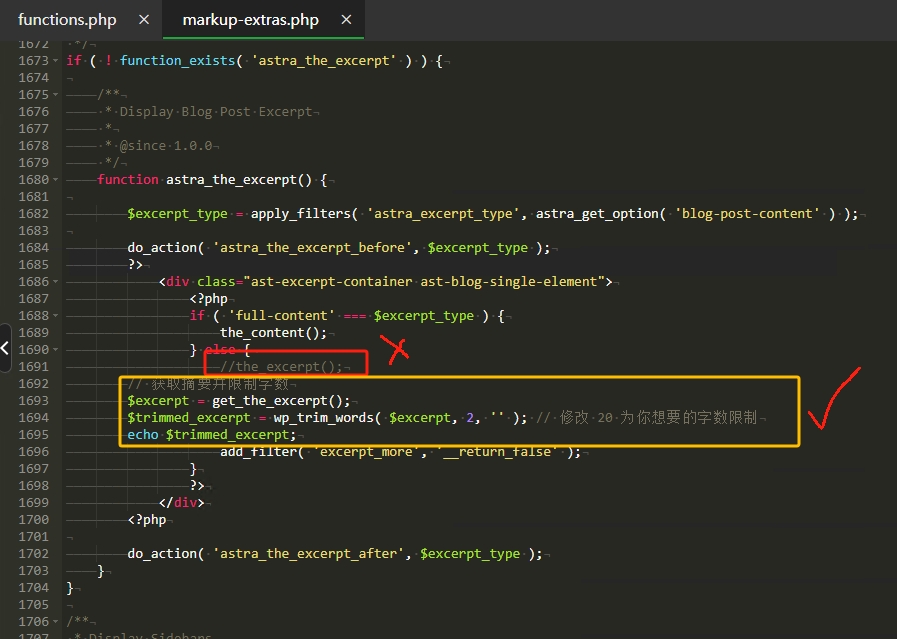Close the functions.php tab
The width and height of the screenshot is (897, 639).
[x=144, y=19]
